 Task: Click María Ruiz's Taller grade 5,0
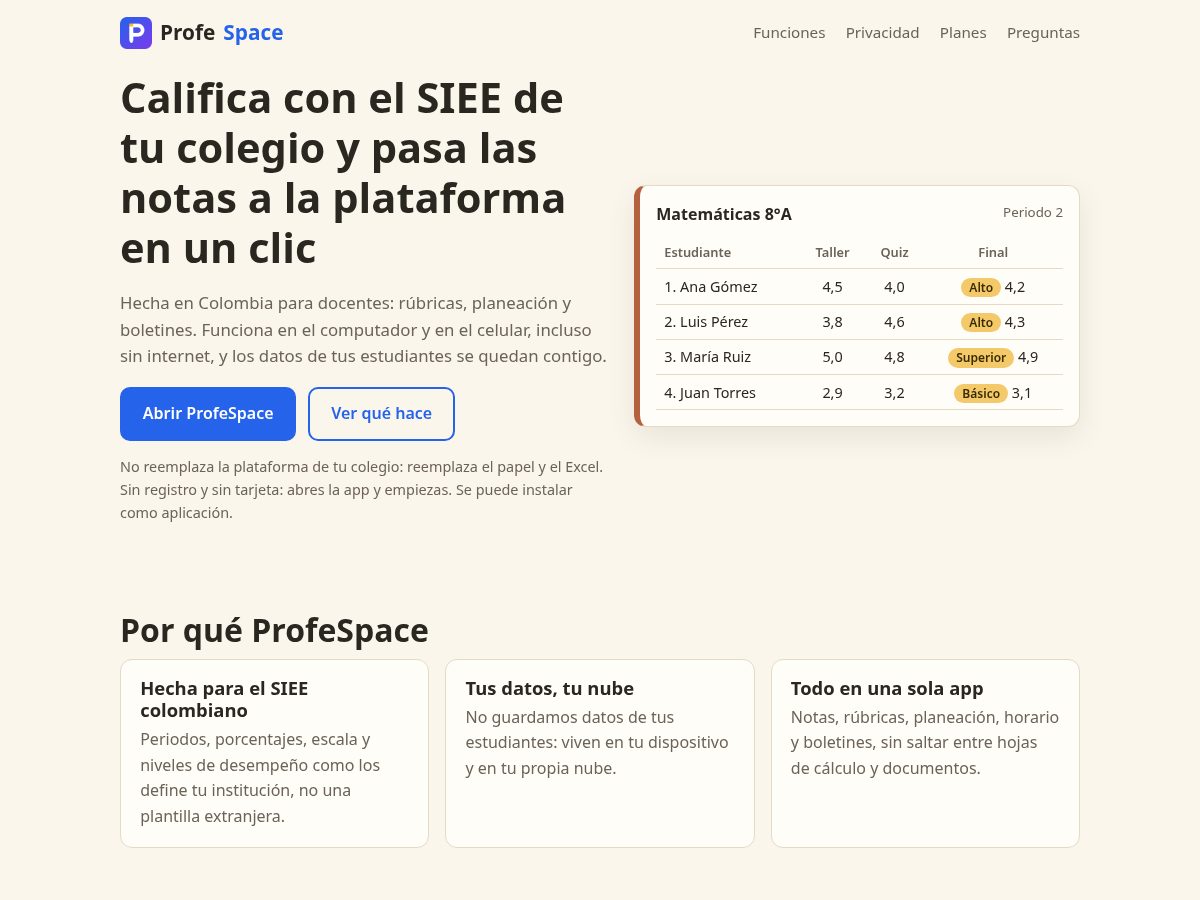point(832,357)
